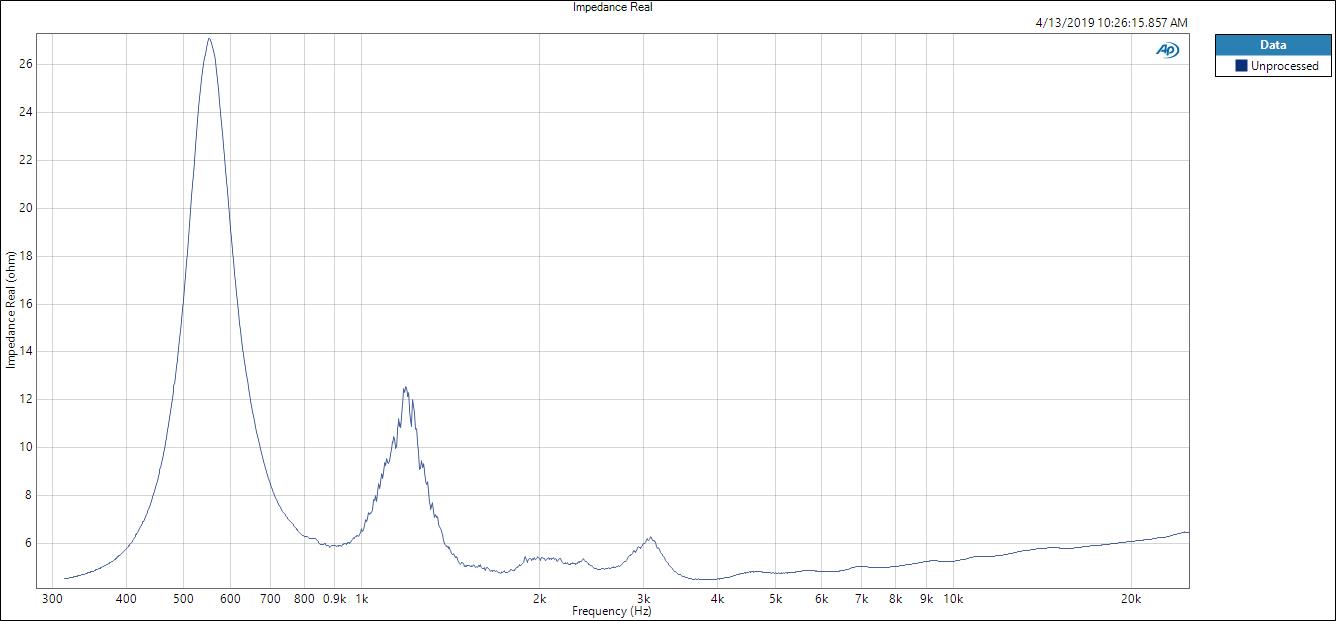Click the 18 tick on Y axis
This screenshot has height=621, width=1336.
tap(27, 256)
